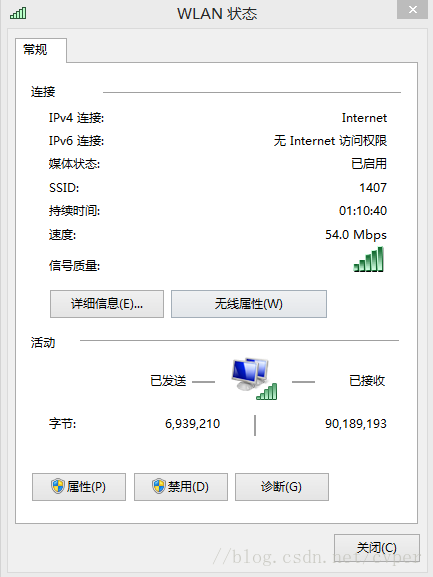This screenshot has height=577, width=433.
Task: Click the duration value 01:10:40
Action: point(363,211)
